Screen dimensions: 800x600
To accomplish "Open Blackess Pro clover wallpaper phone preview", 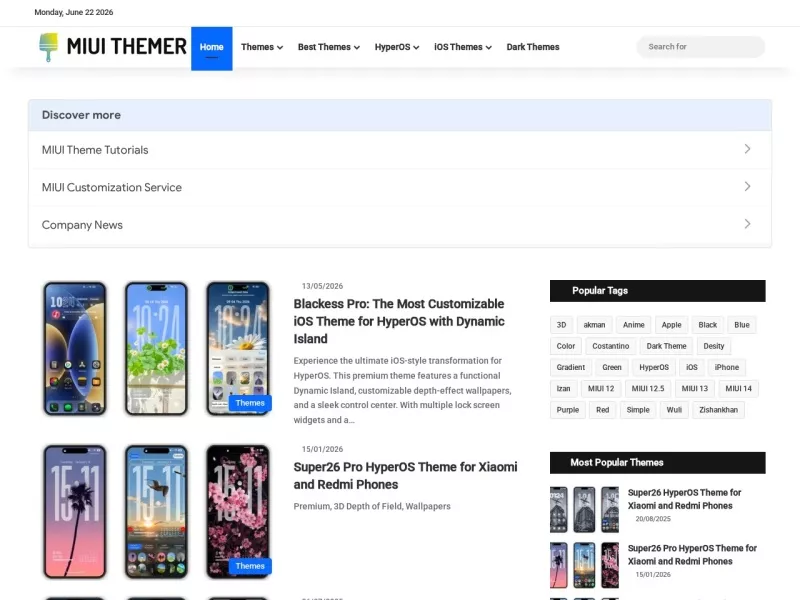I will (x=156, y=348).
